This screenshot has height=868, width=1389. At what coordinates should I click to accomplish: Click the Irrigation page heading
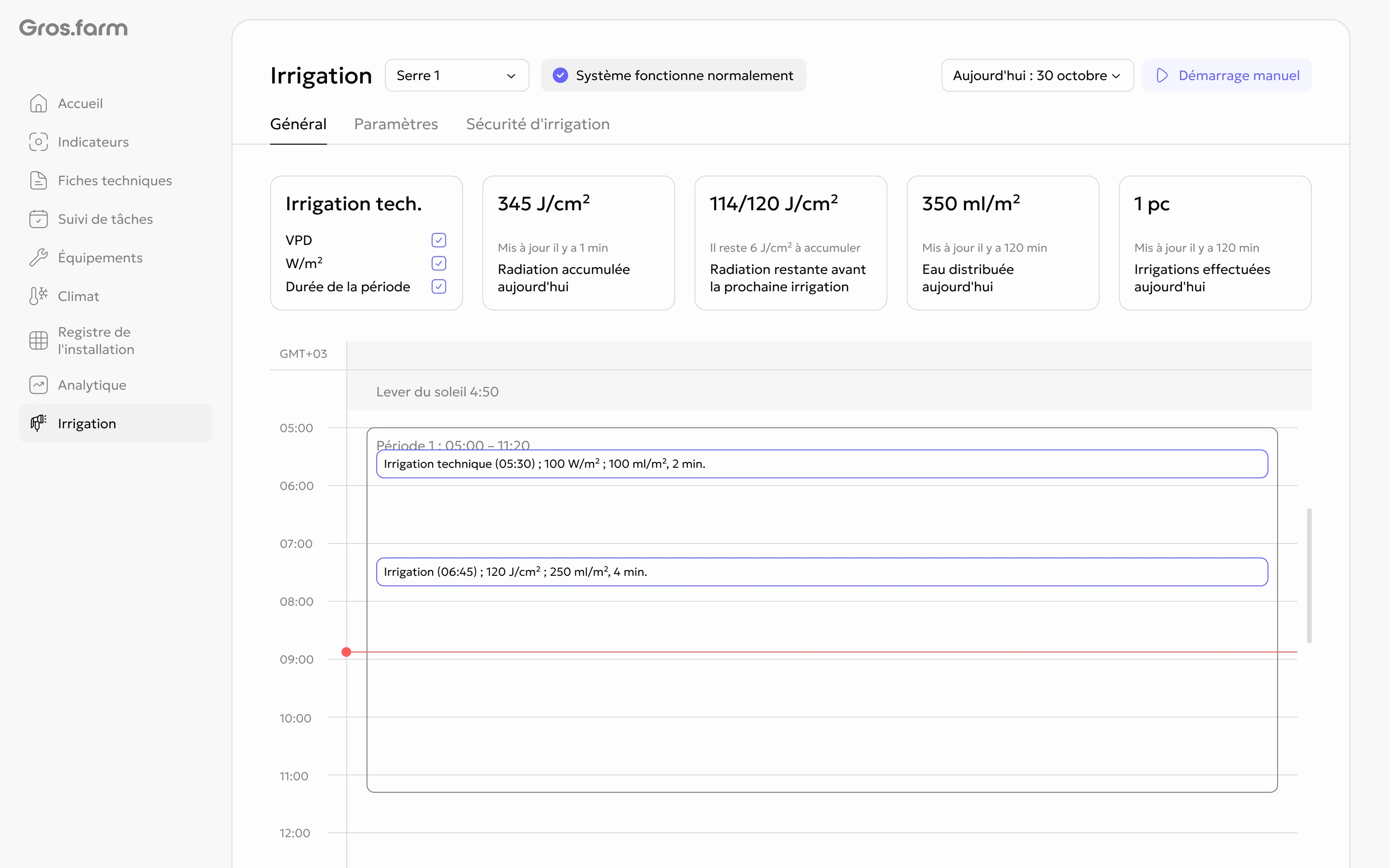tap(321, 76)
